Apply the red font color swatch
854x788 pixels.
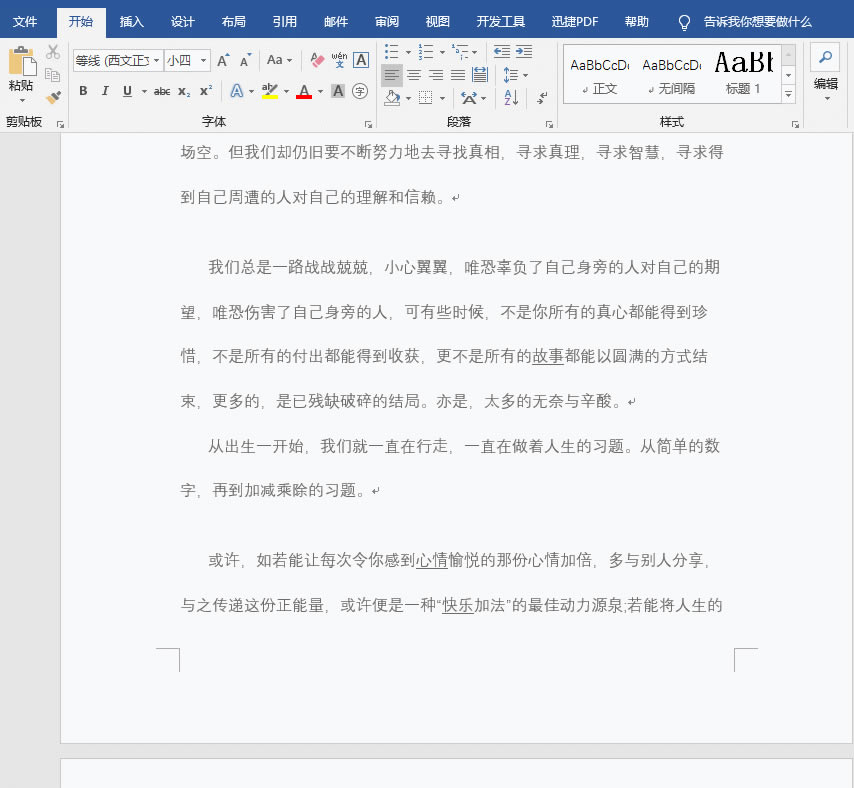303,92
